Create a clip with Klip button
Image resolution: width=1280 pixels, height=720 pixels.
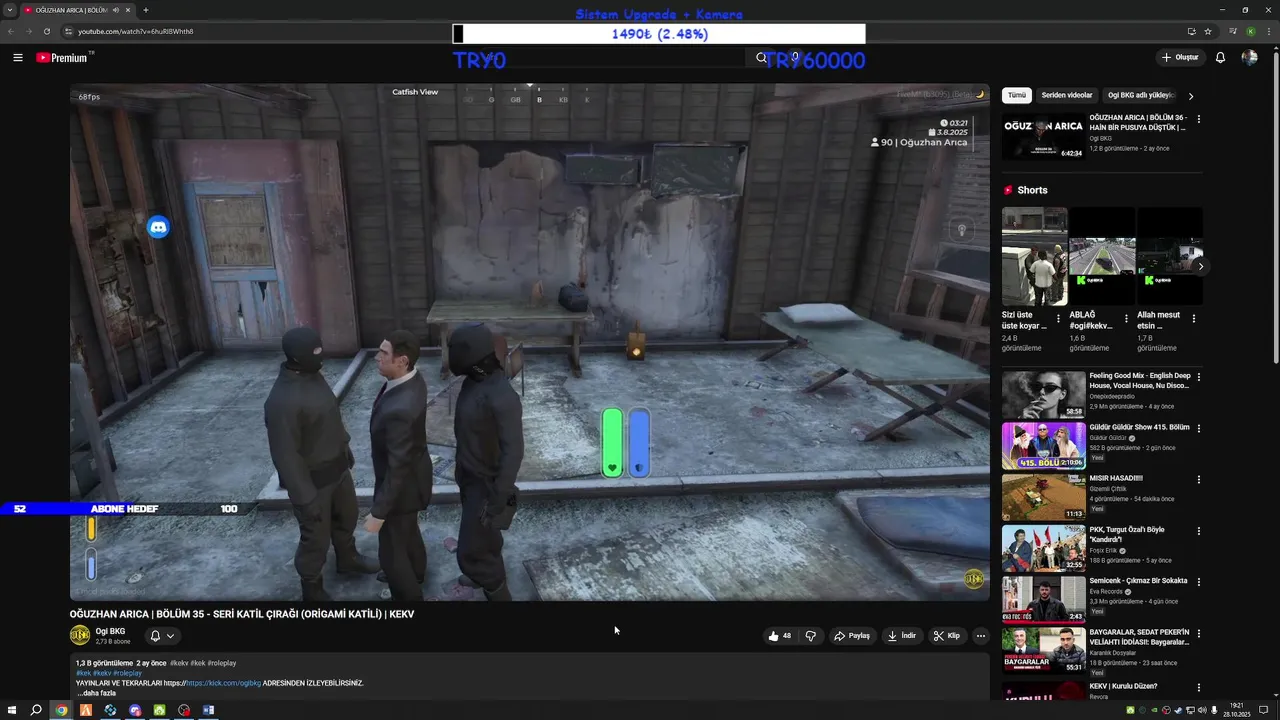point(946,635)
